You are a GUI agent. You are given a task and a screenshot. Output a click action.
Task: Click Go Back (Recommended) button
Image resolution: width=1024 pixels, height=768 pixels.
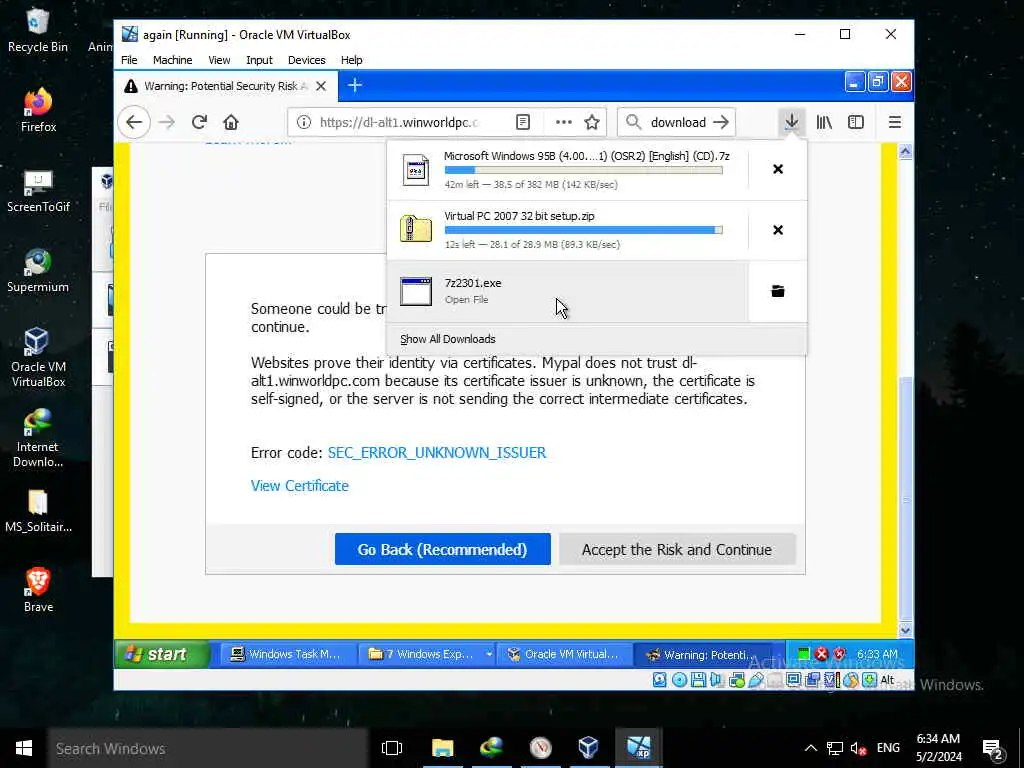[x=443, y=549]
